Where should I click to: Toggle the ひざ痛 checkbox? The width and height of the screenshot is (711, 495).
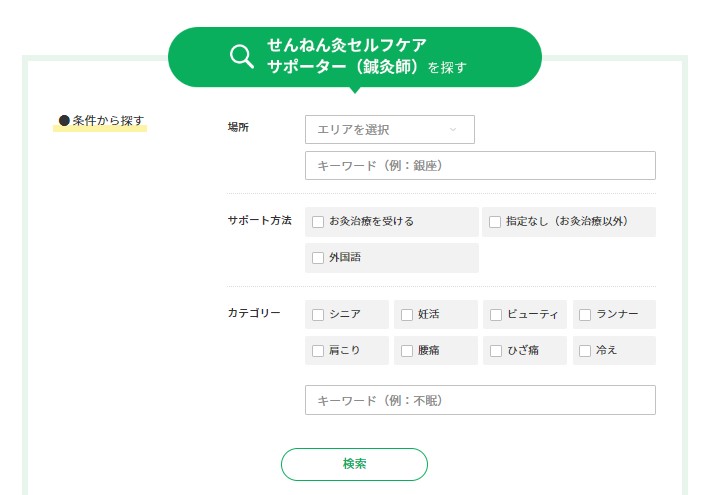pyautogui.click(x=496, y=351)
